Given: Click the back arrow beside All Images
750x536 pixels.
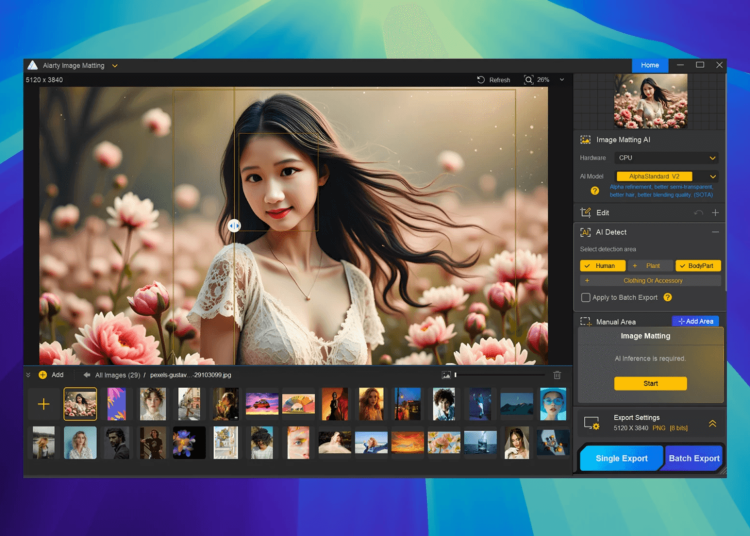Looking at the screenshot, I should click(x=86, y=375).
